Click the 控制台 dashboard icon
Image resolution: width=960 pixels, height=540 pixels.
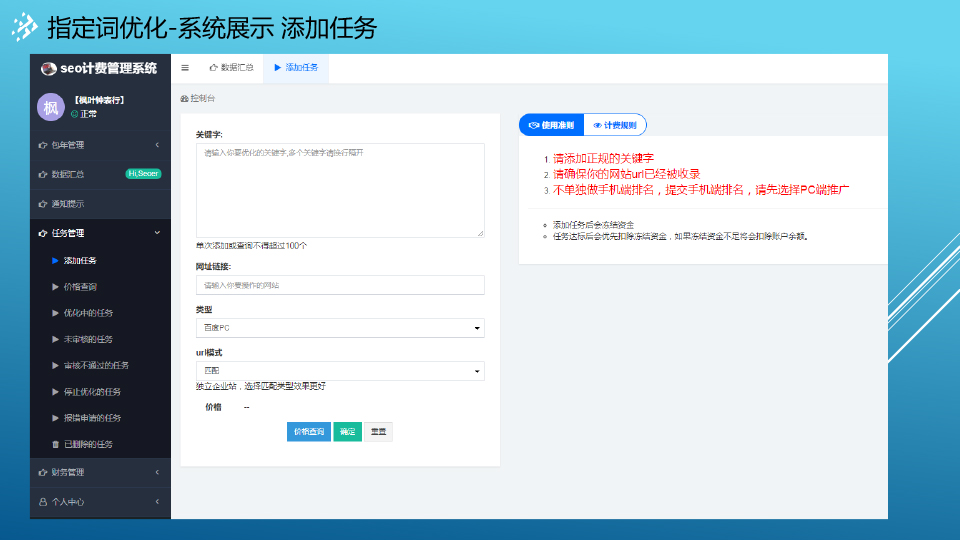184,98
